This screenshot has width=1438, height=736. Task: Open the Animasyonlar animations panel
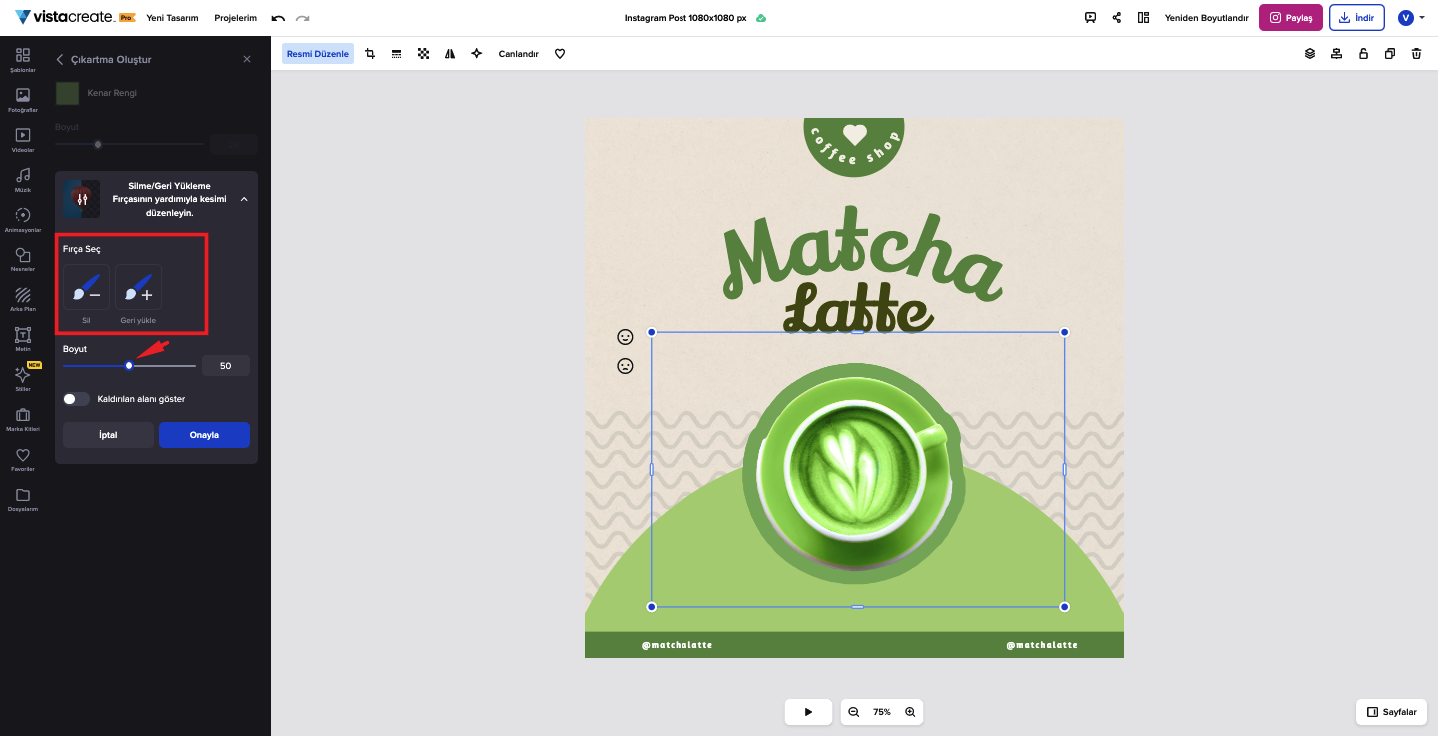(23, 220)
